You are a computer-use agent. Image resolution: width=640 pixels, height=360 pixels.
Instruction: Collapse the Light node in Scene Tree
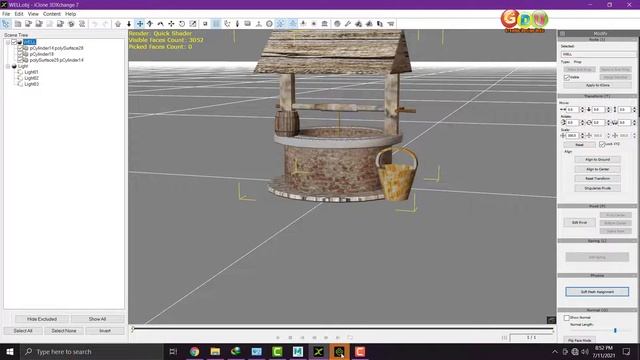[x=8, y=66]
